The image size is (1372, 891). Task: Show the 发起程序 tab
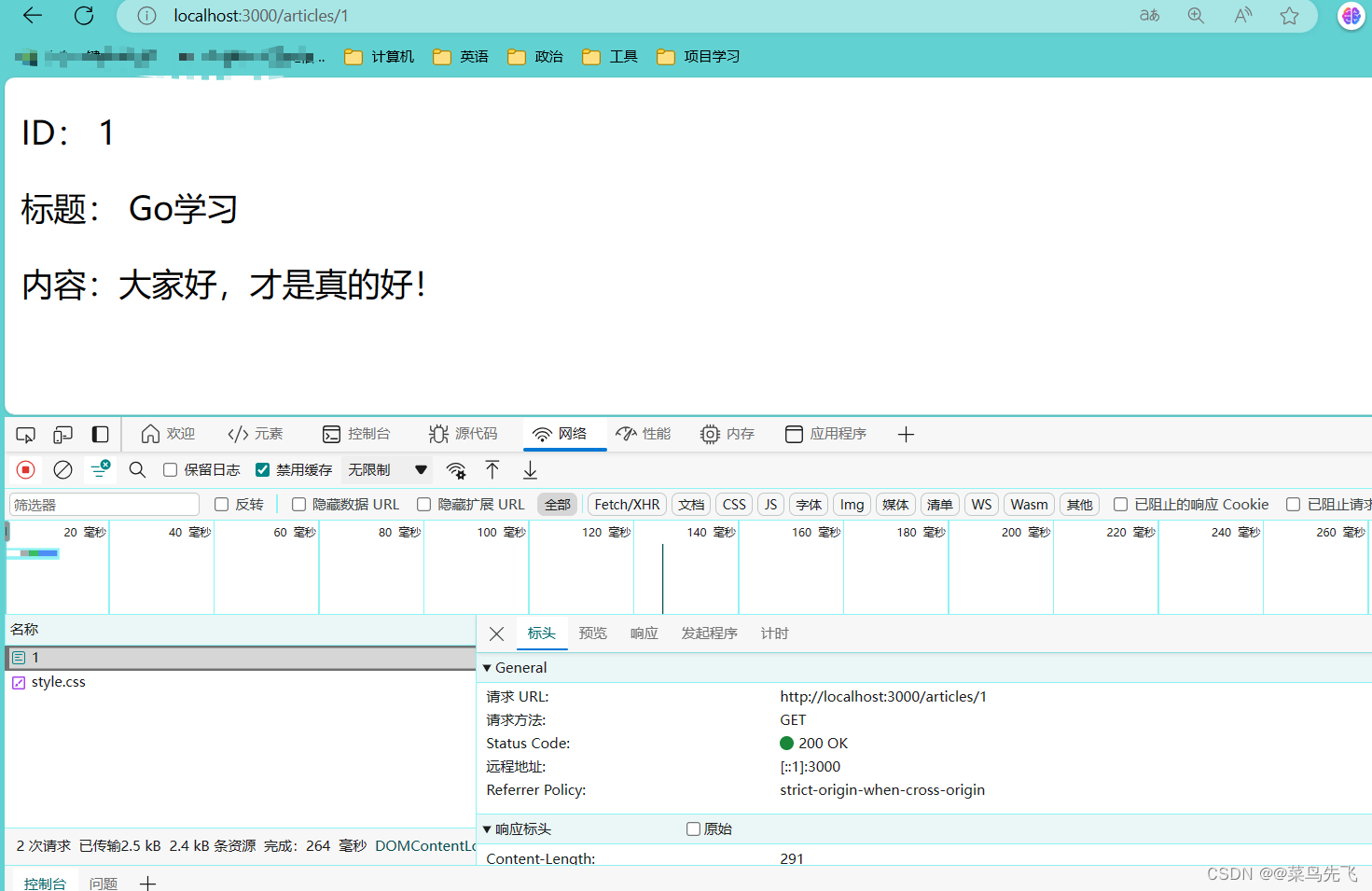coord(710,634)
